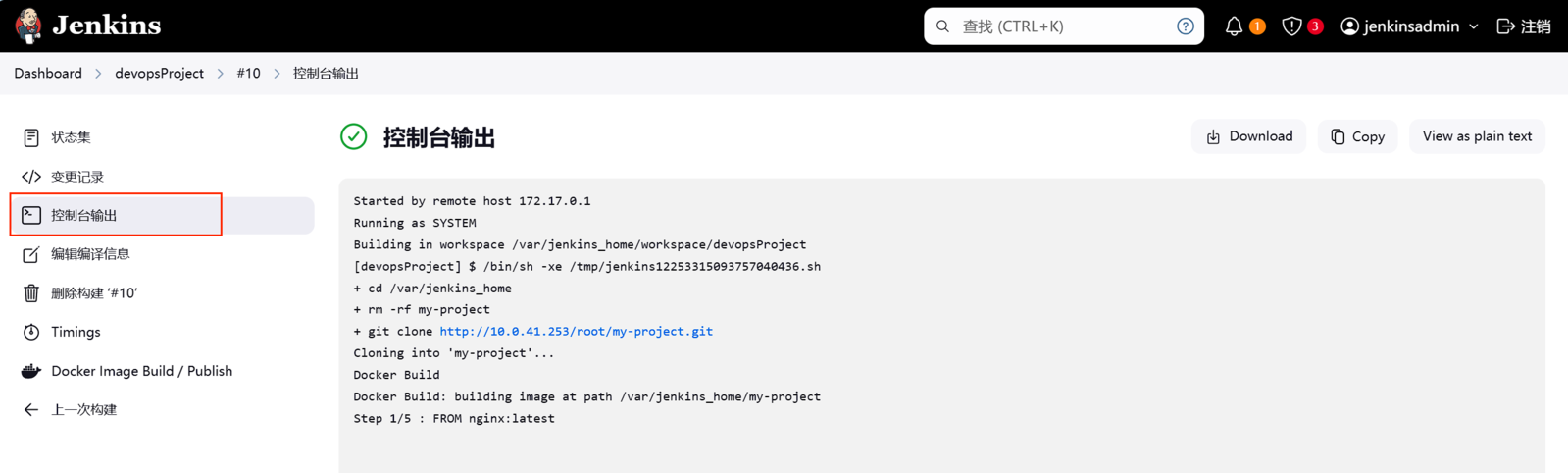Open Docker Image Build / Publish

coord(163,371)
